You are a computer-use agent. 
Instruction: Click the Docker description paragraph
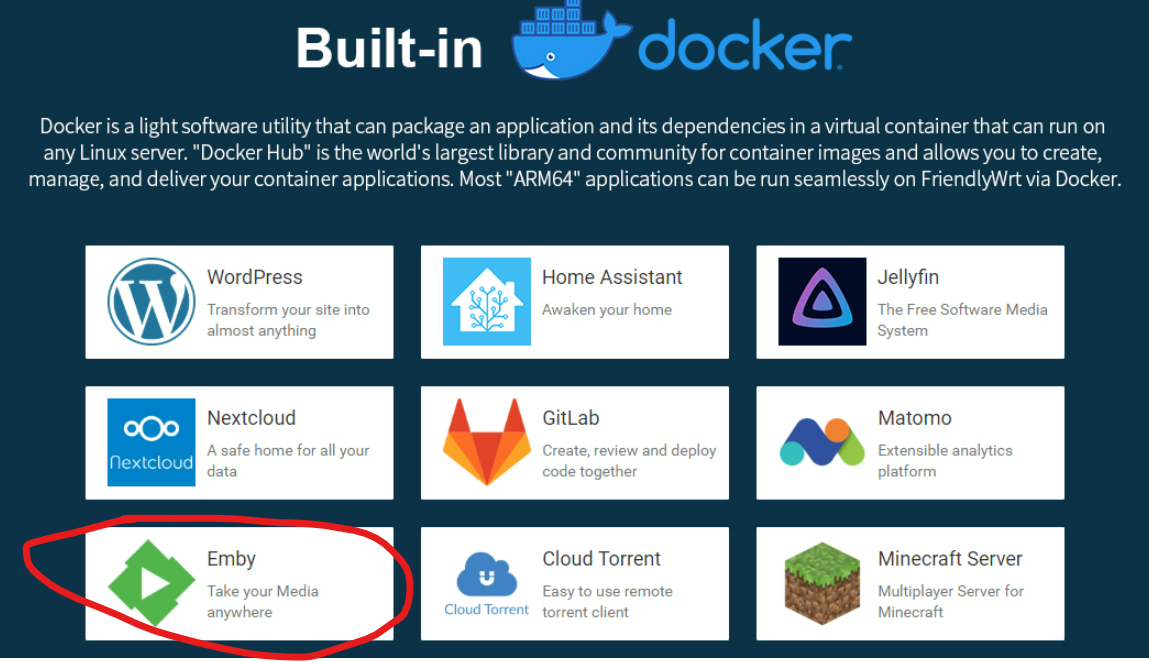[x=574, y=152]
